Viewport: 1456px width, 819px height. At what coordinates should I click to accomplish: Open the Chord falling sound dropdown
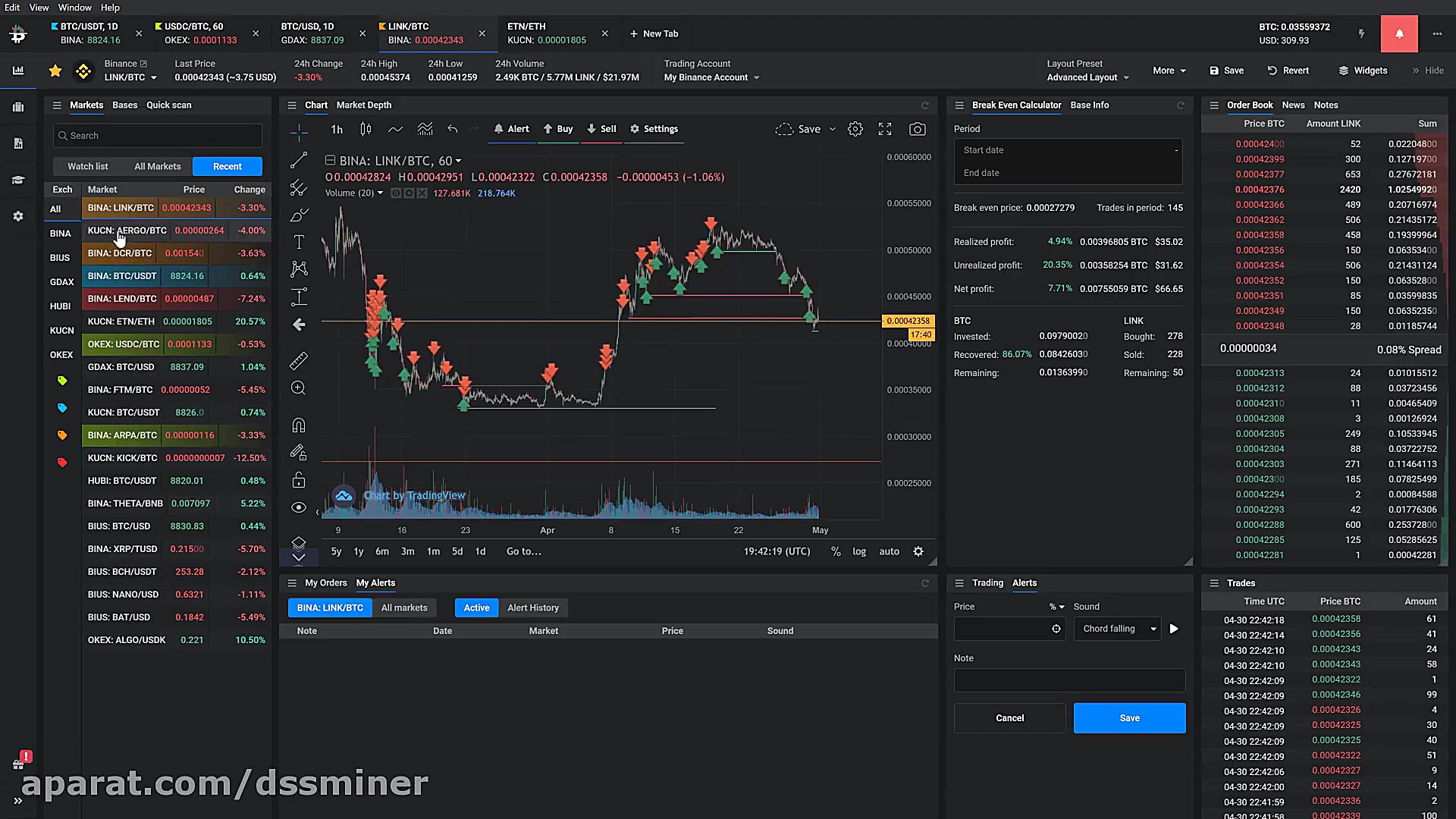1117,629
